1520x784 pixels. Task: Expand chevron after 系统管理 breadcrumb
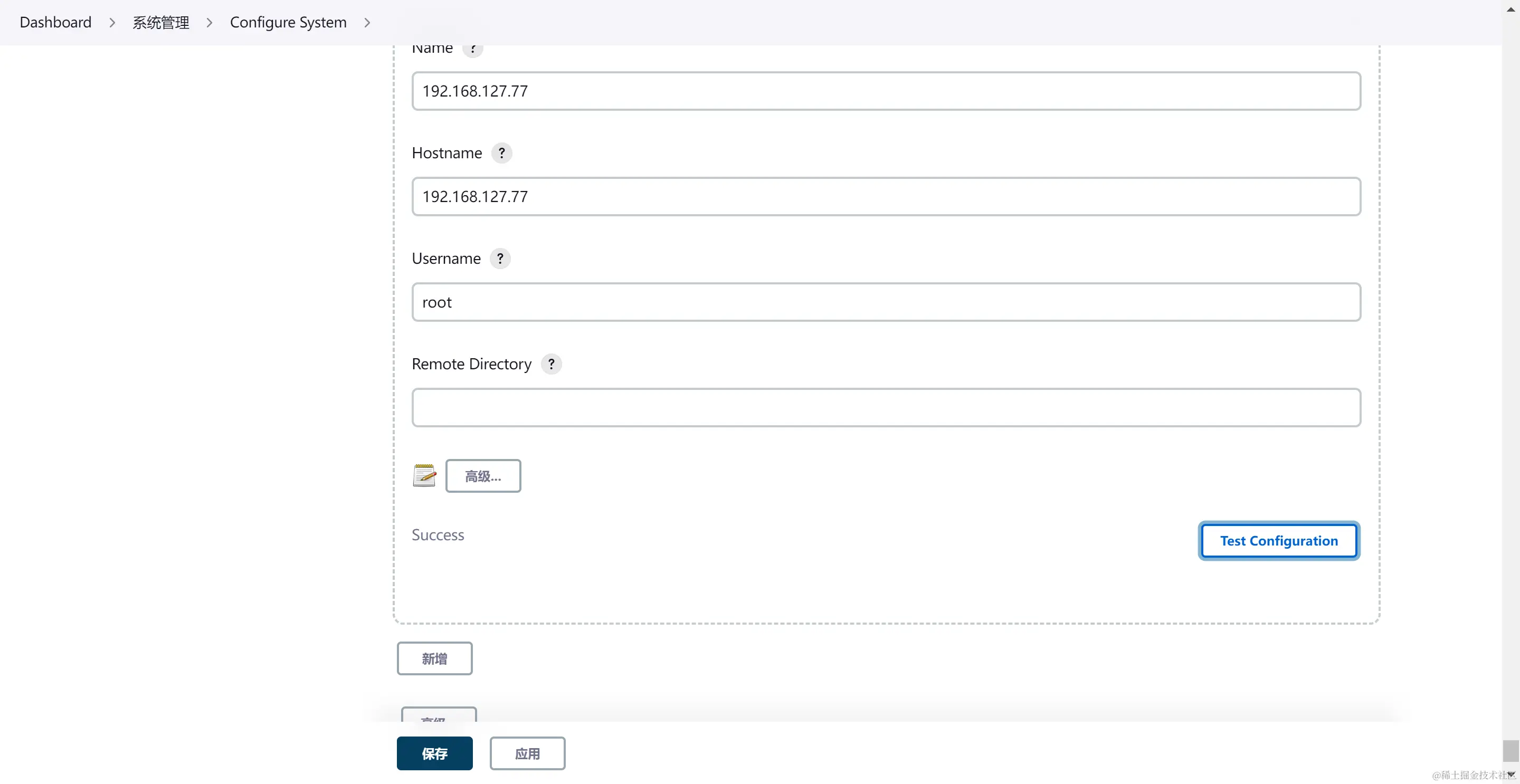(210, 22)
